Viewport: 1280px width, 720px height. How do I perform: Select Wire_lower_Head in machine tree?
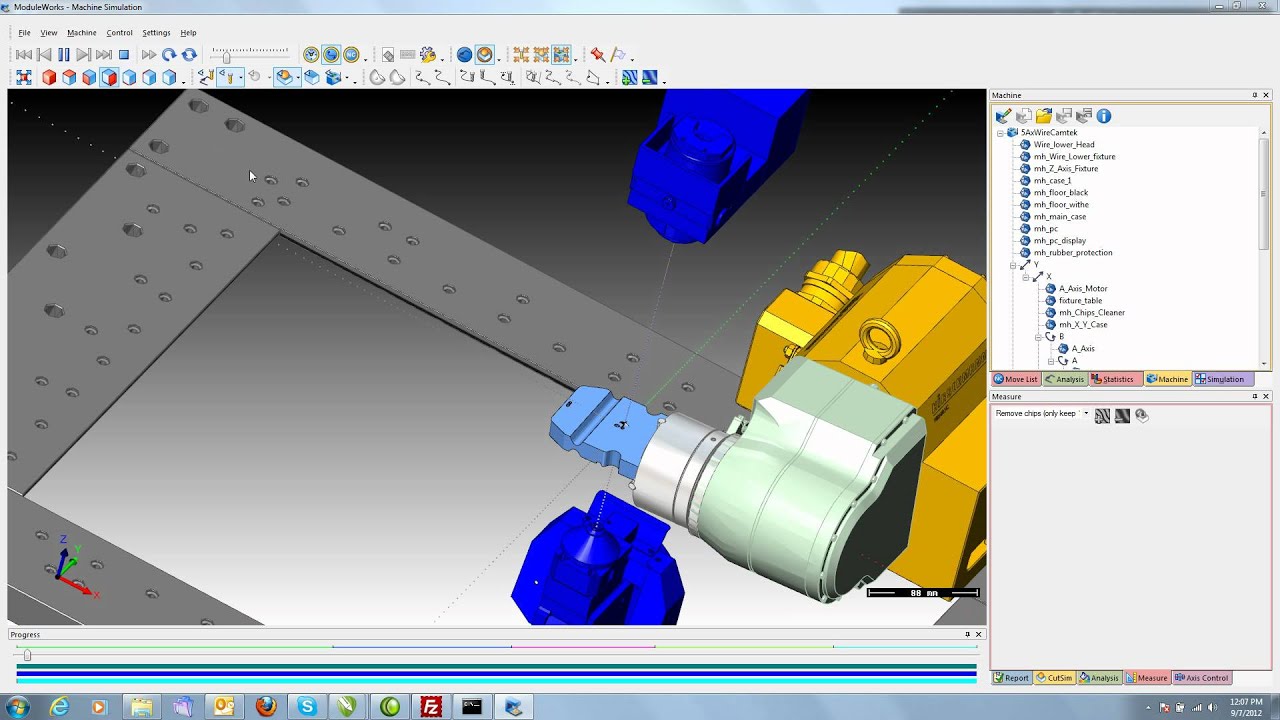coord(1064,145)
